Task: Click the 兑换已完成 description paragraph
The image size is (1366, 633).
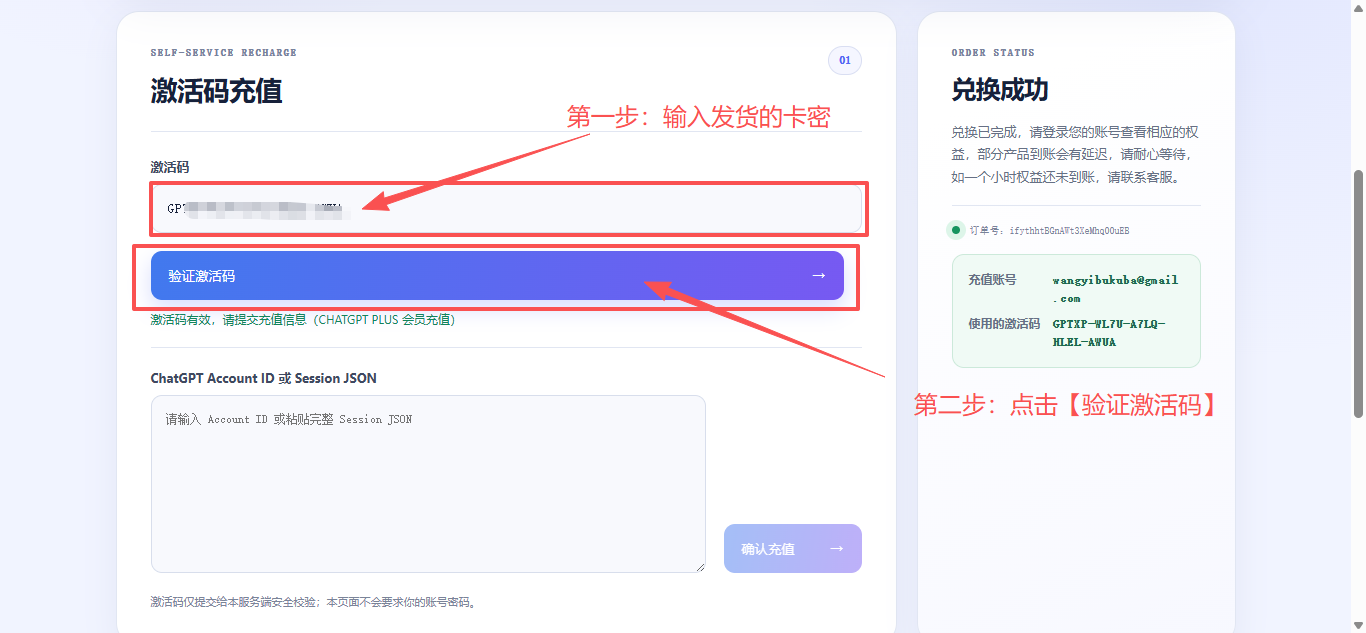Action: pyautogui.click(x=1076, y=154)
